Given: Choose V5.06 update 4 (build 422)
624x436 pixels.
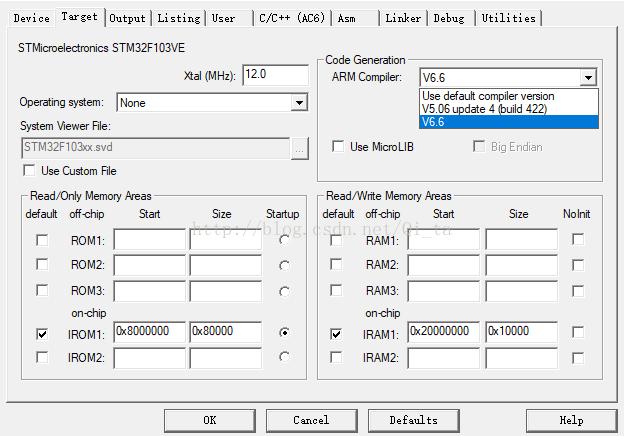Looking at the screenshot, I should coord(509,109).
